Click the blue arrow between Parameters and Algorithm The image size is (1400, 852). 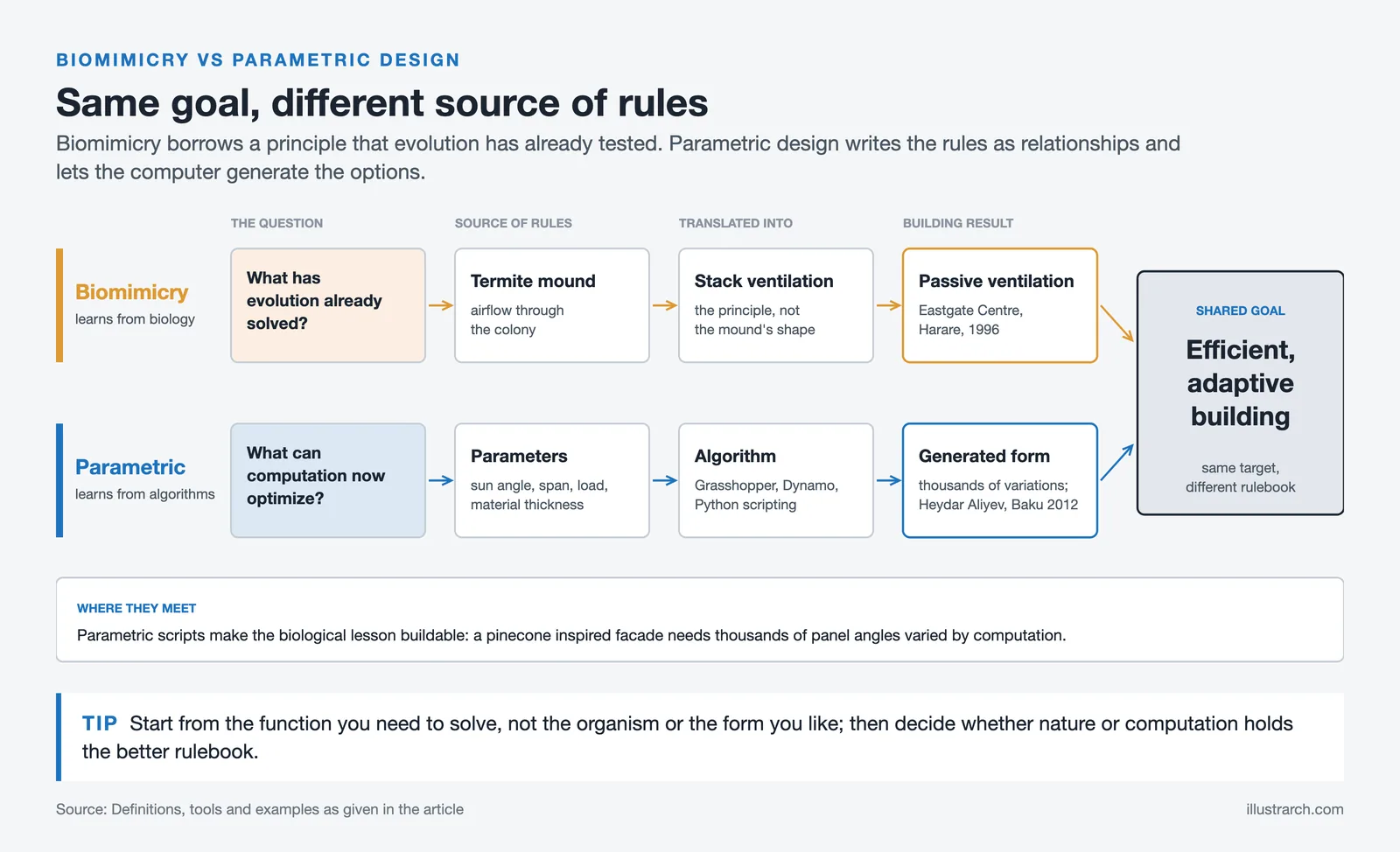665,480
